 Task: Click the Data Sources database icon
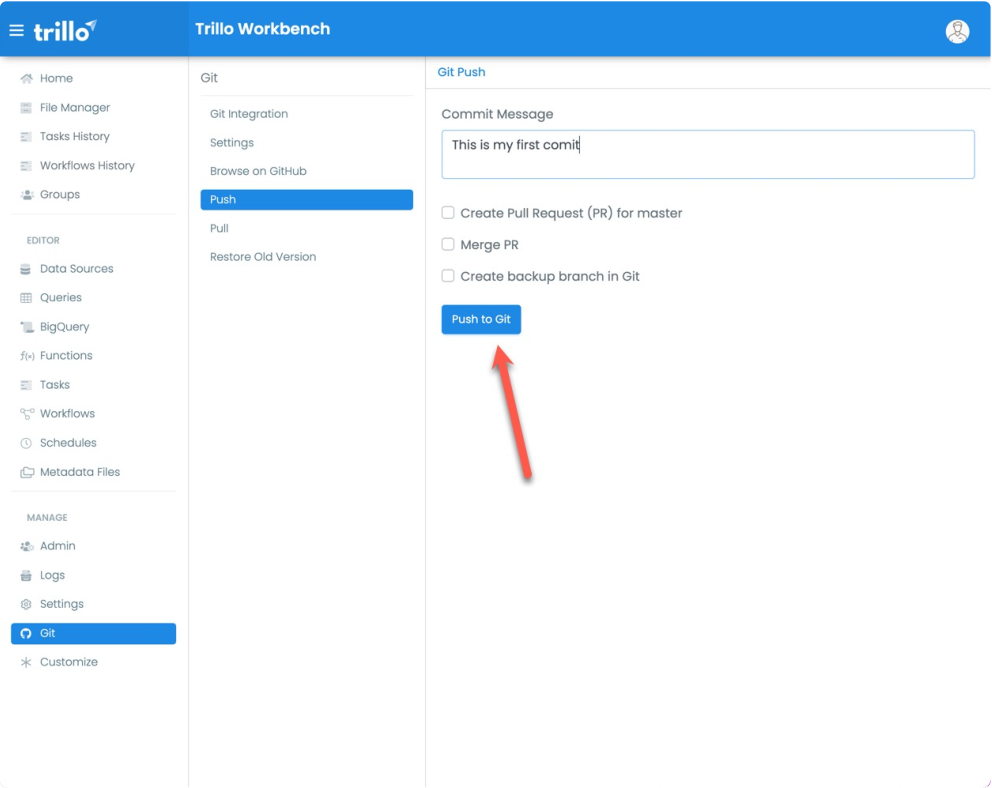point(25,269)
